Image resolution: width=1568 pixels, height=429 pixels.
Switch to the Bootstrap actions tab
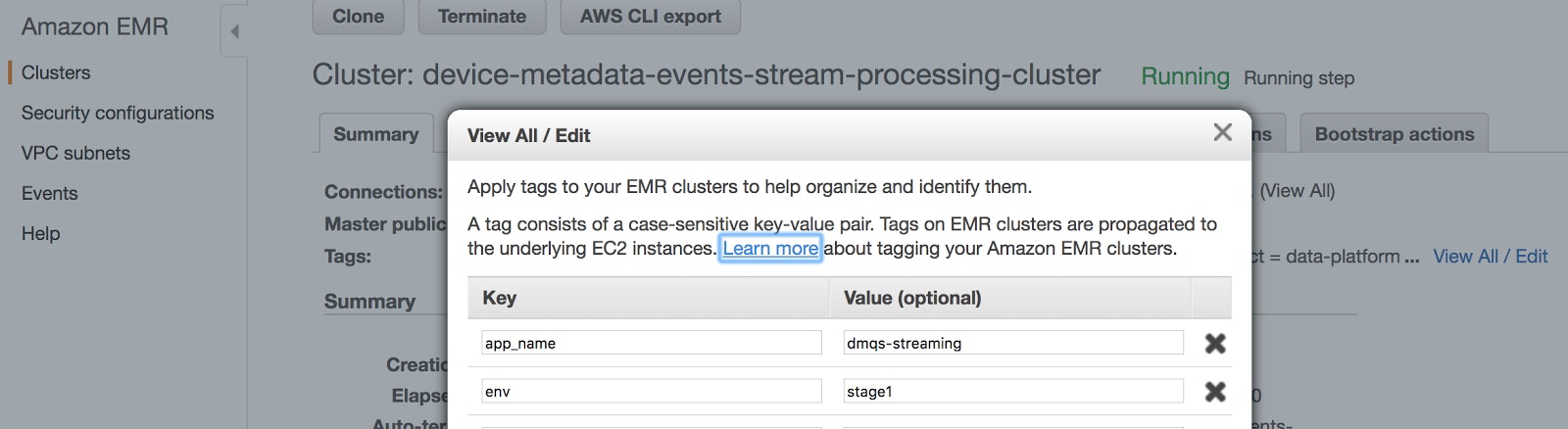coord(1394,134)
